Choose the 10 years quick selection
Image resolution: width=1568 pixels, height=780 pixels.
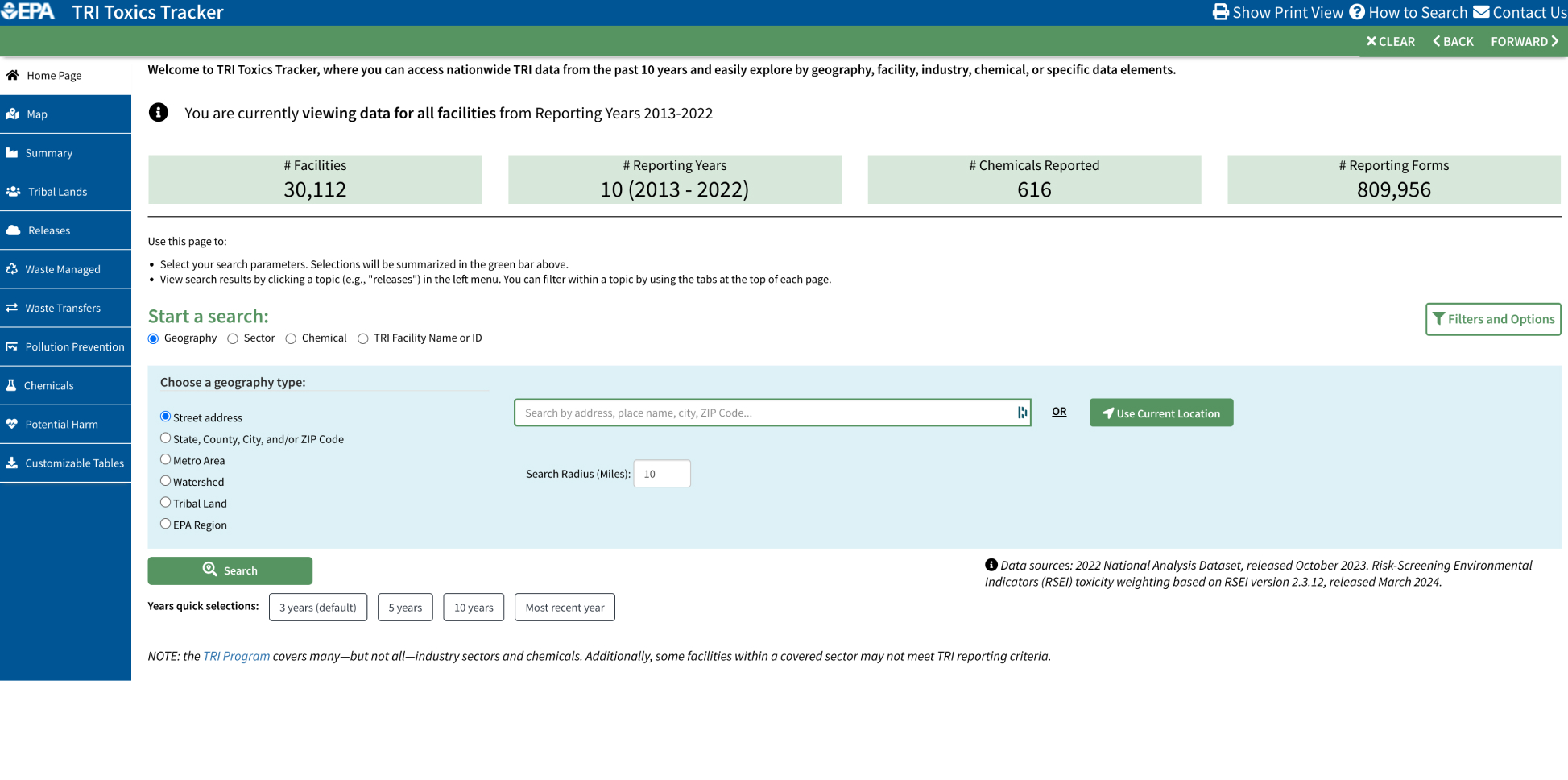[474, 608]
